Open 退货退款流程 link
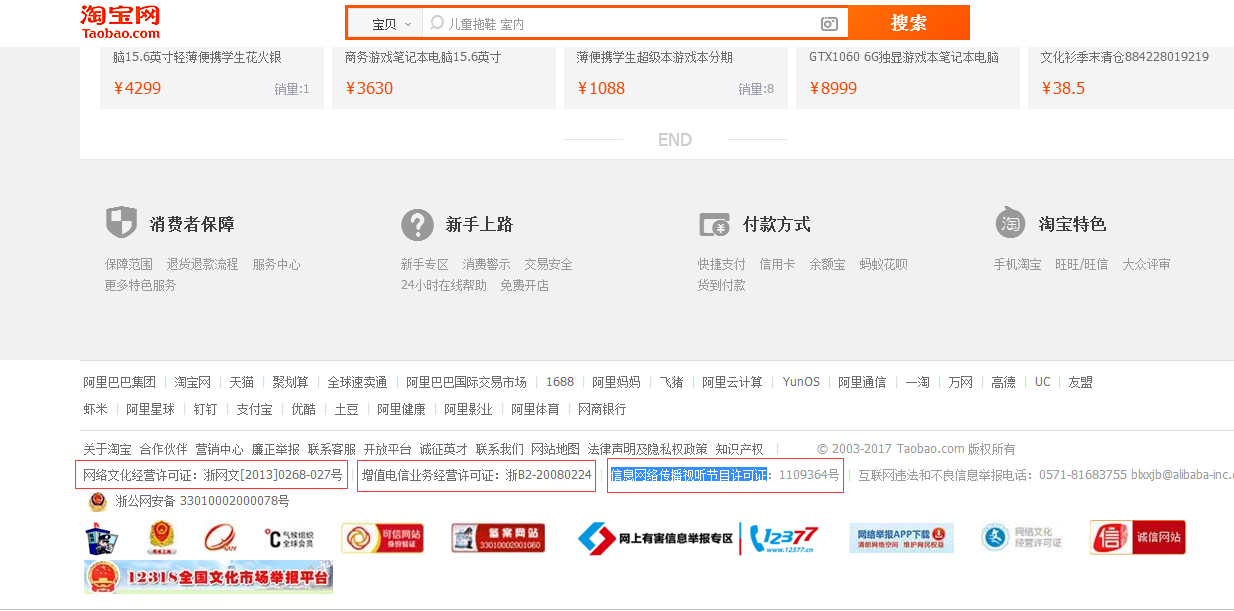This screenshot has width=1234, height=611. [x=203, y=265]
